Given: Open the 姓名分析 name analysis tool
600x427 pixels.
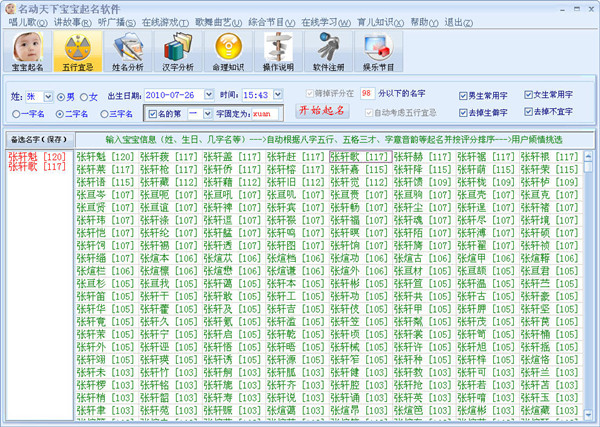Looking at the screenshot, I should pyautogui.click(x=128, y=51).
